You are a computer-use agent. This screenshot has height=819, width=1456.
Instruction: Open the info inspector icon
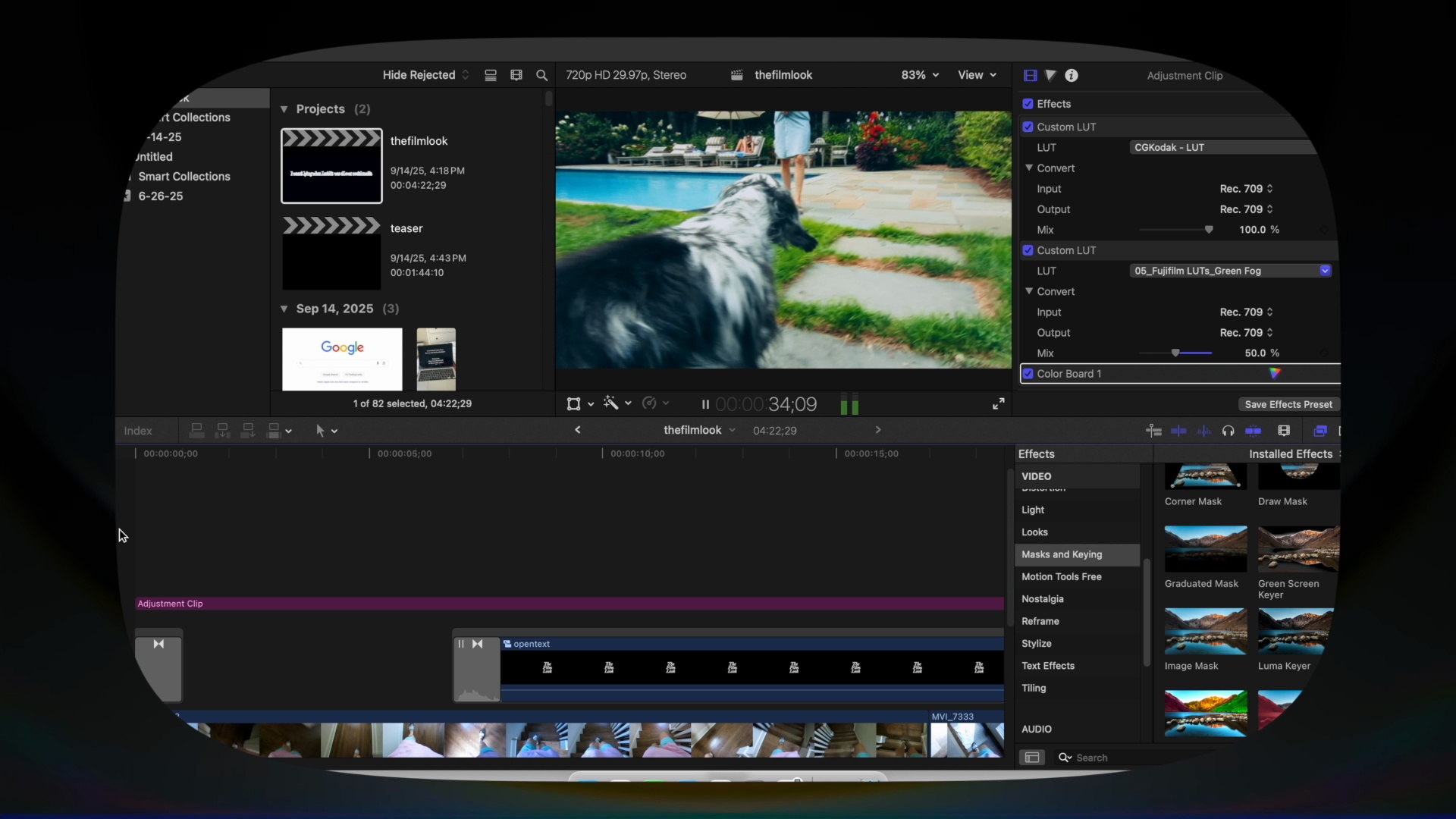coord(1072,75)
